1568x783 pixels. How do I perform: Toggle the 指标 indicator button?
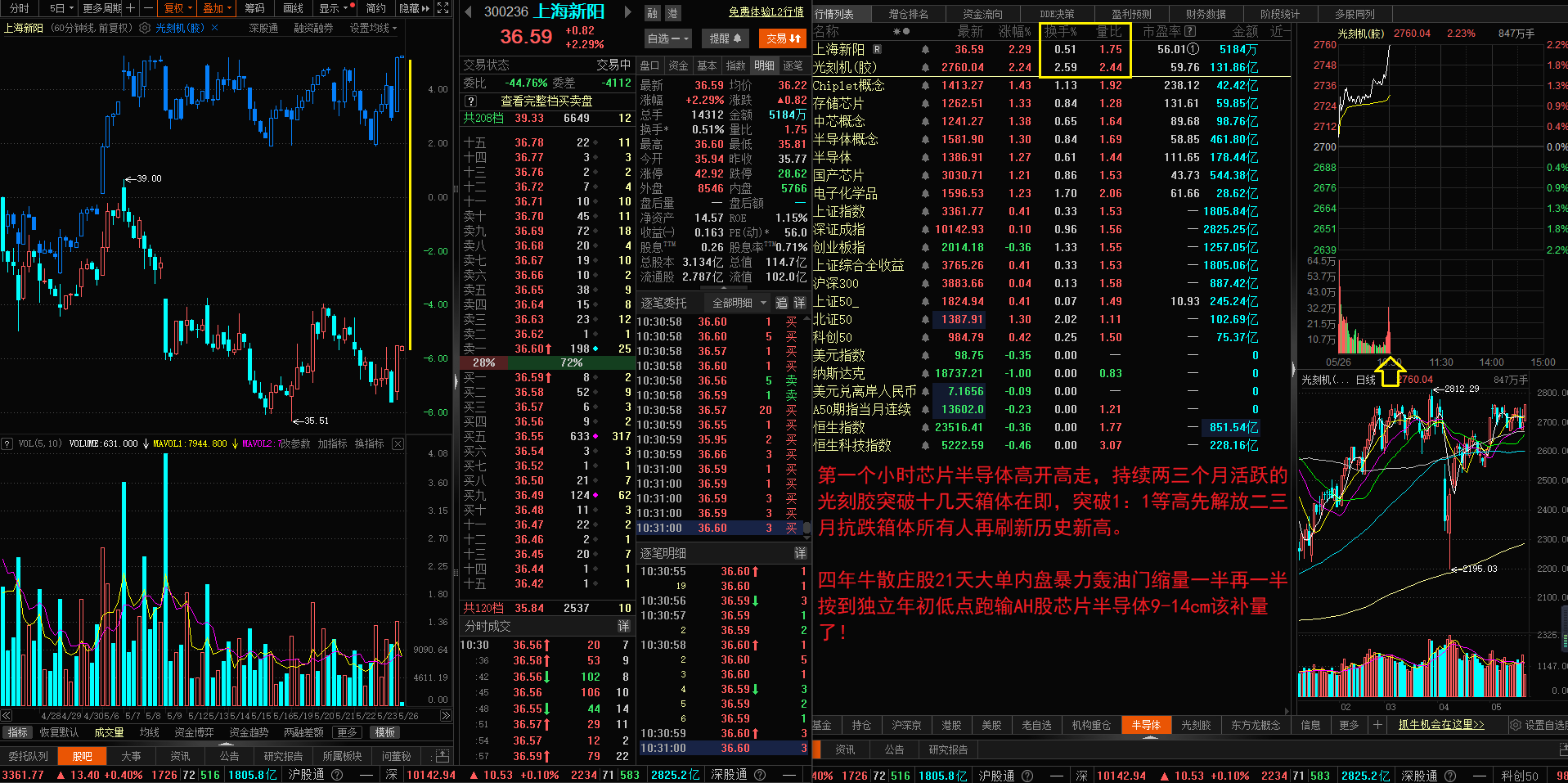pos(17,732)
